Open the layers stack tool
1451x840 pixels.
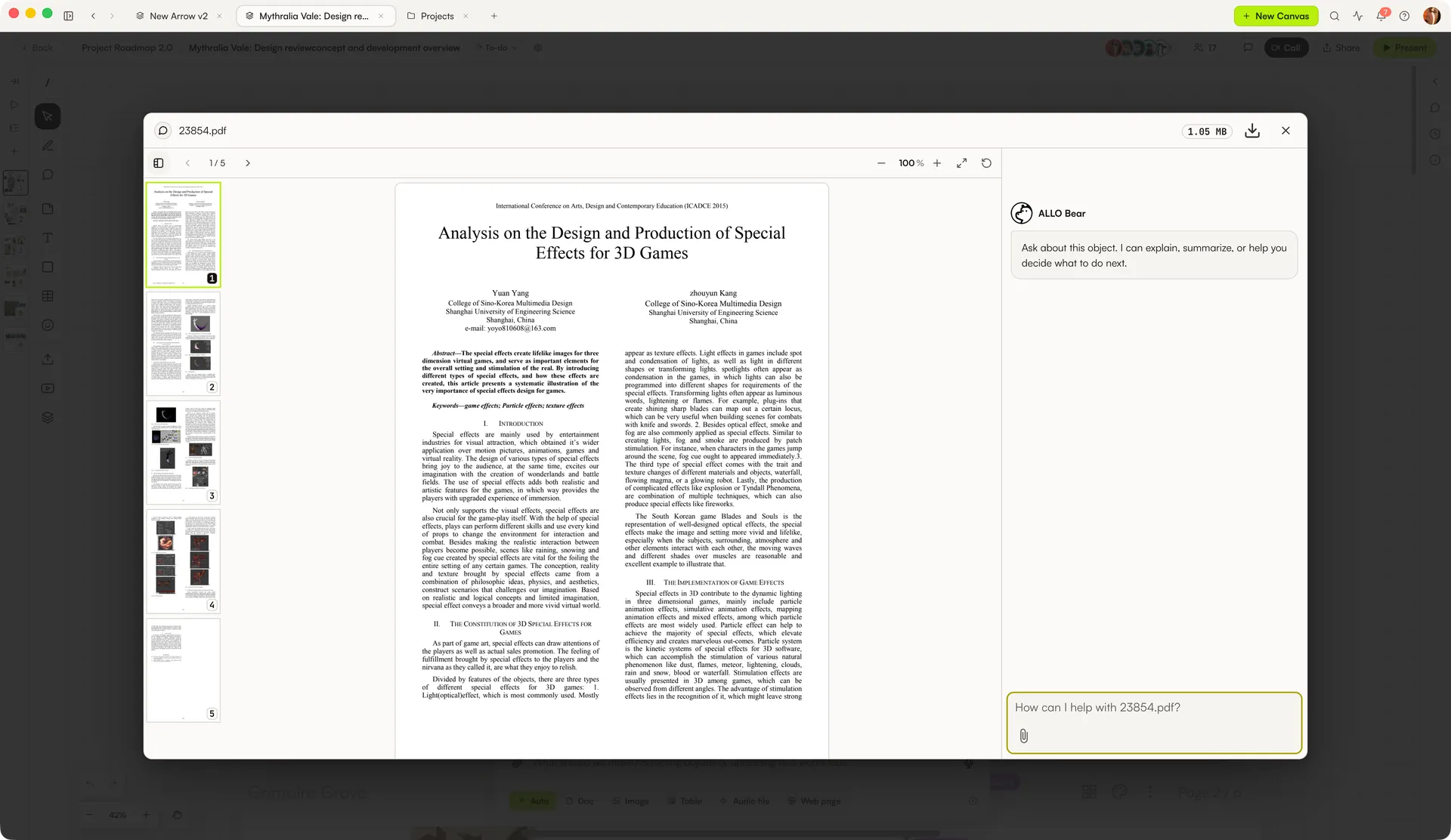(48, 417)
